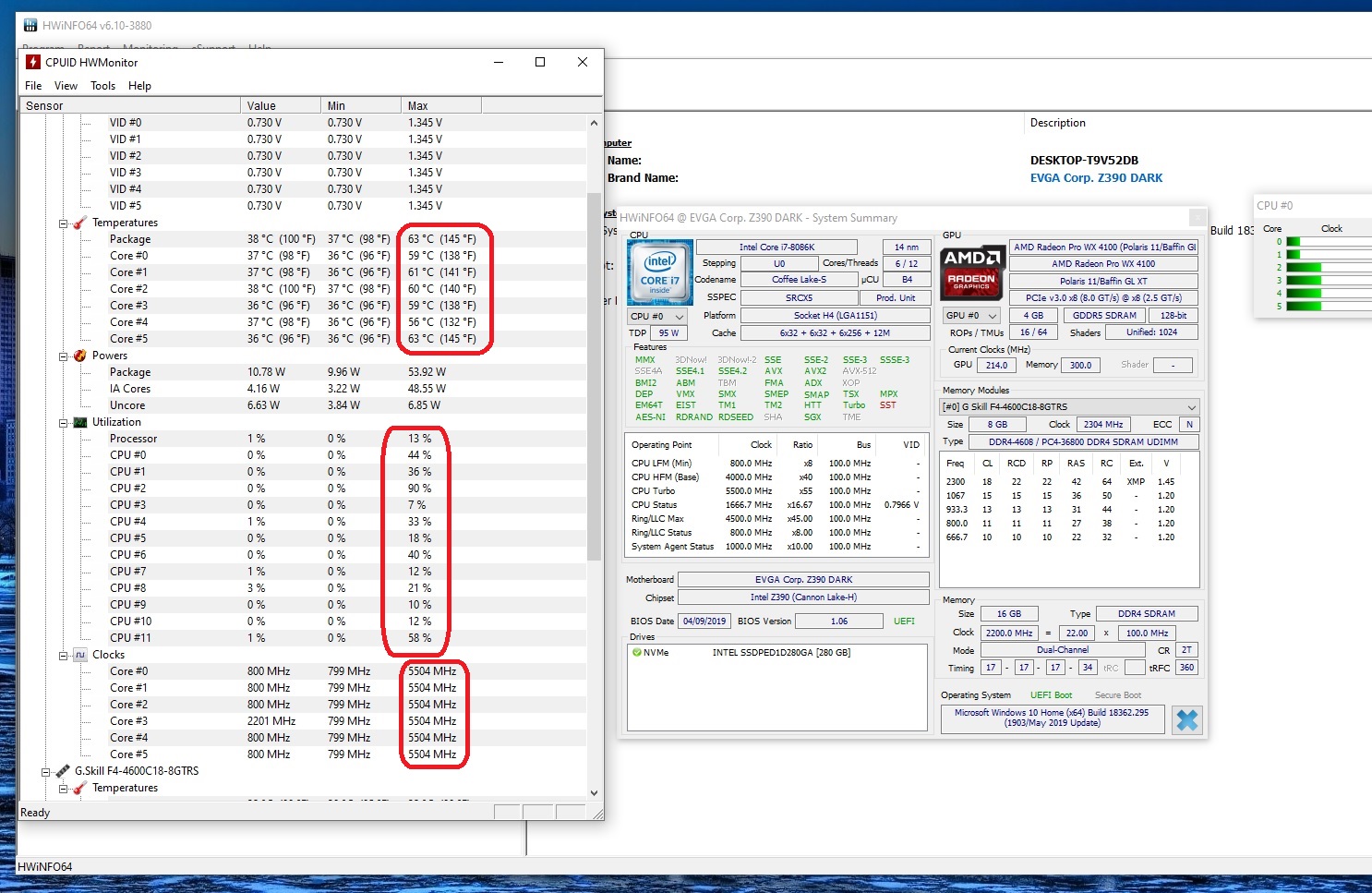This screenshot has height=893, width=1372.
Task: Collapse the Utilization tree node
Action: click(x=64, y=423)
